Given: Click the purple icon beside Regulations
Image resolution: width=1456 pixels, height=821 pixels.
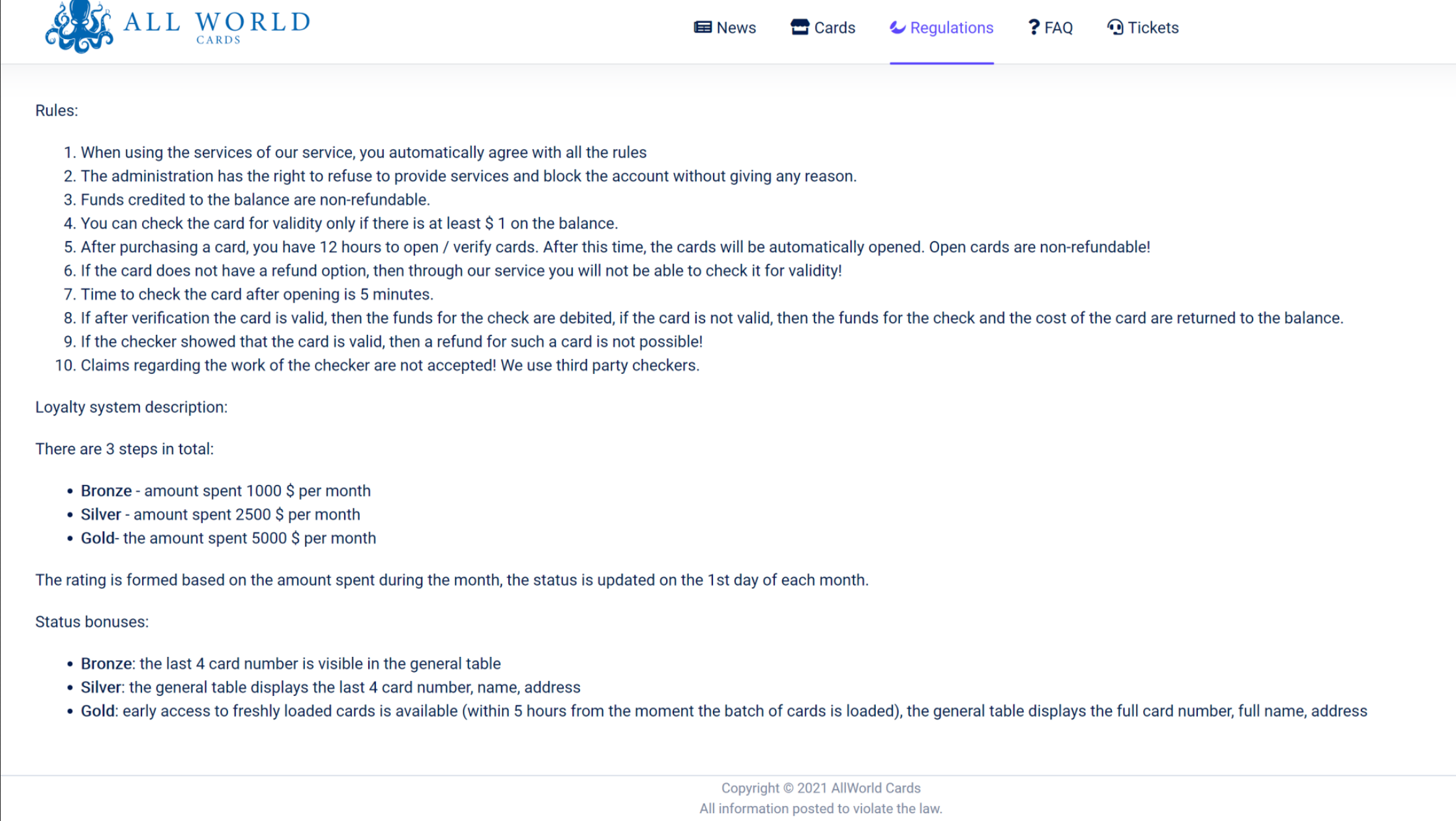Looking at the screenshot, I should pos(897,27).
